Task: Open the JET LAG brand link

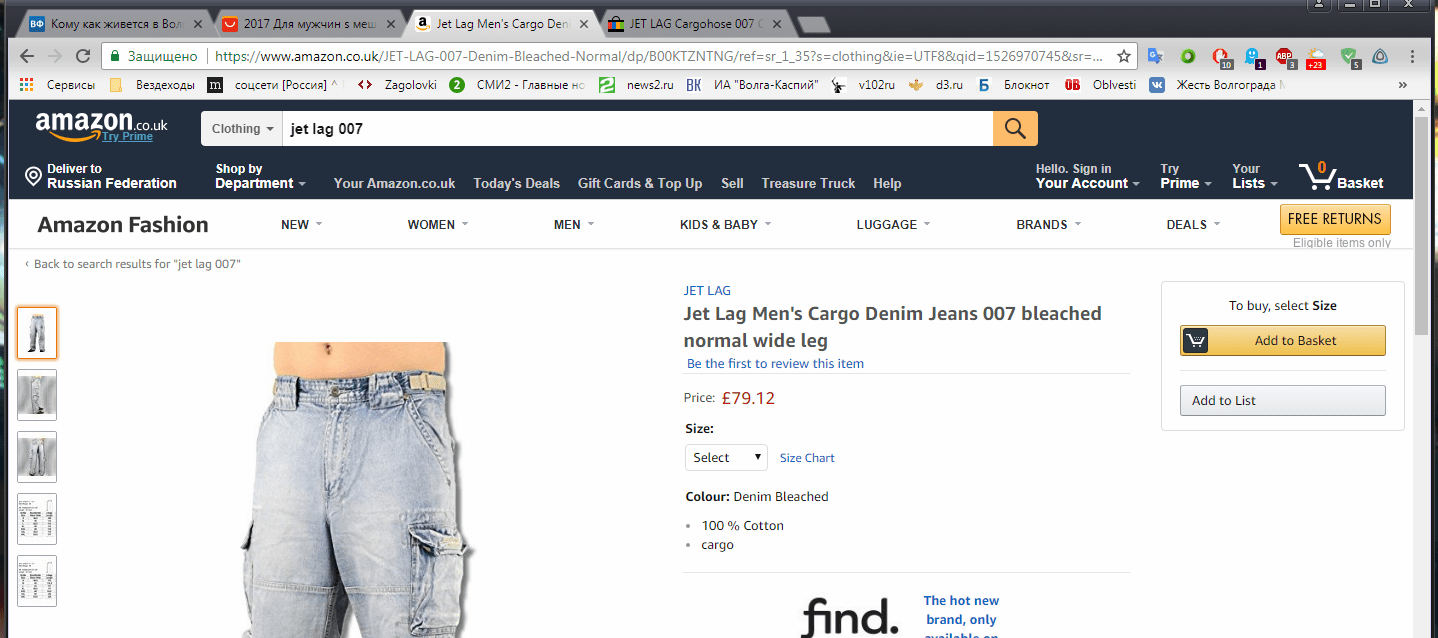Action: coord(707,290)
